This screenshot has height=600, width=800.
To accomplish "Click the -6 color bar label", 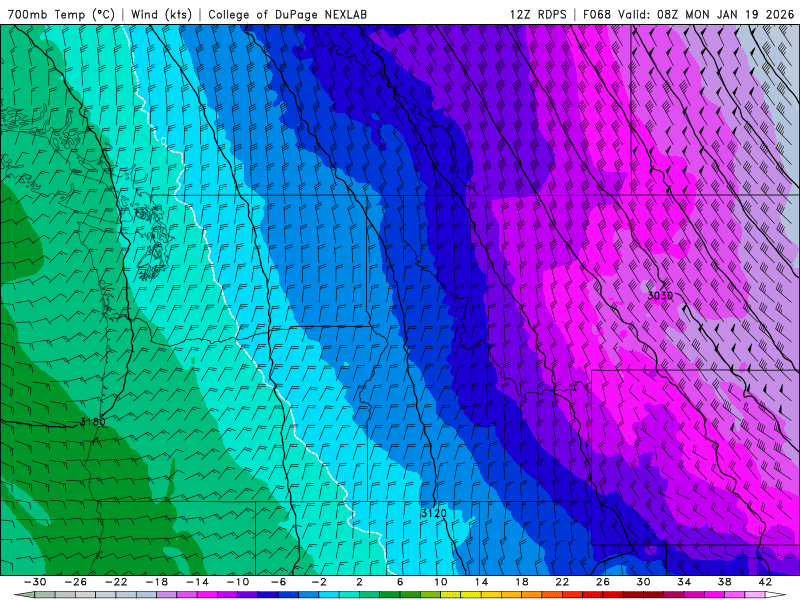I will [x=279, y=582].
